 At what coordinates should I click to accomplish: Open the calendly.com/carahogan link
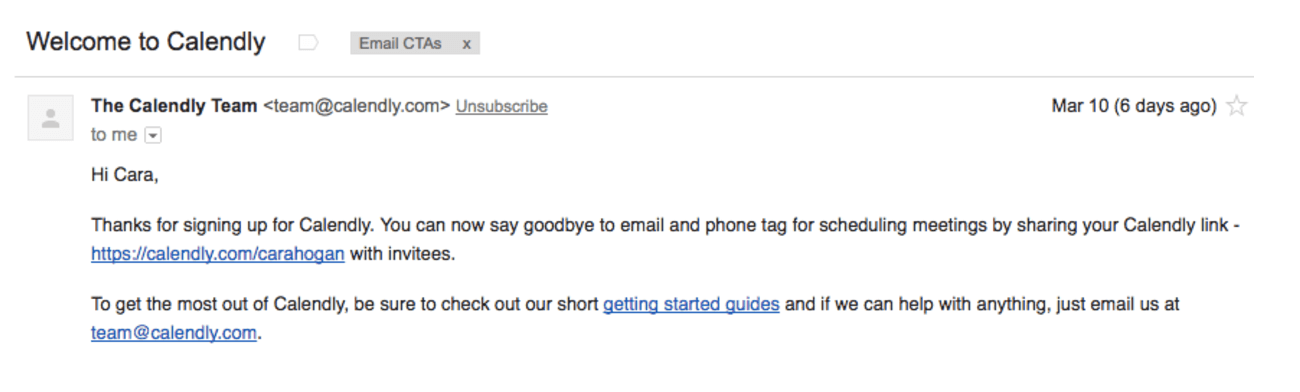click(218, 254)
